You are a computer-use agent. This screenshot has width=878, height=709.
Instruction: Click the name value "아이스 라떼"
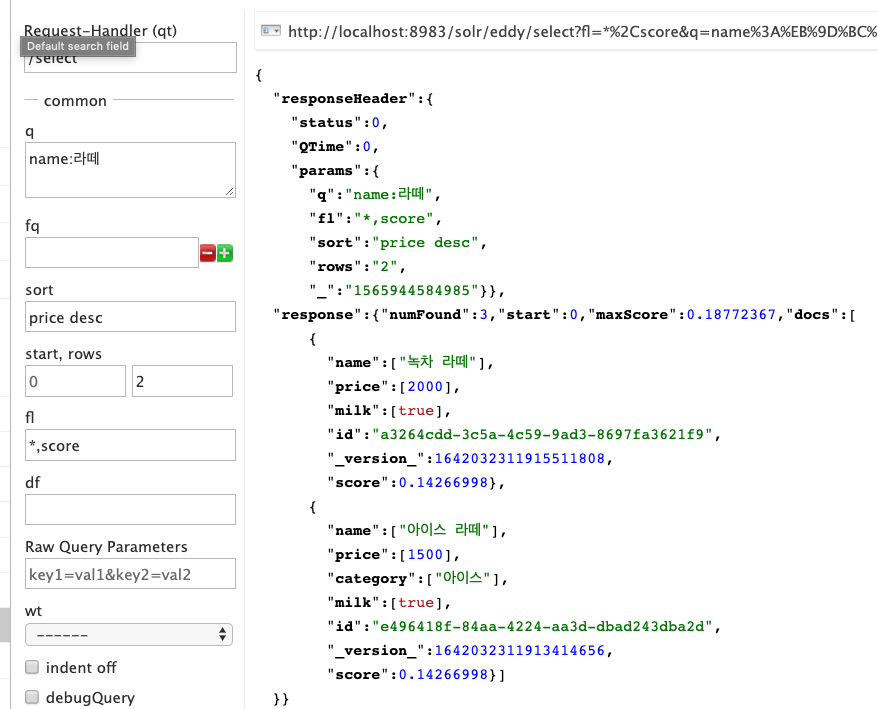tap(444, 530)
